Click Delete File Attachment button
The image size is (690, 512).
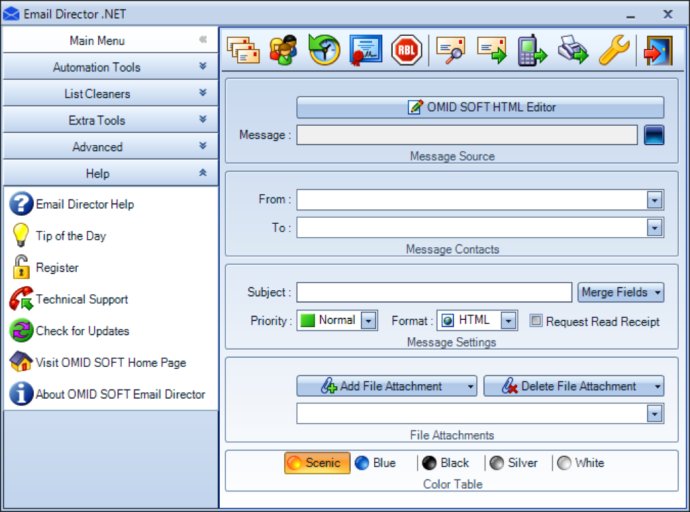coord(574,386)
